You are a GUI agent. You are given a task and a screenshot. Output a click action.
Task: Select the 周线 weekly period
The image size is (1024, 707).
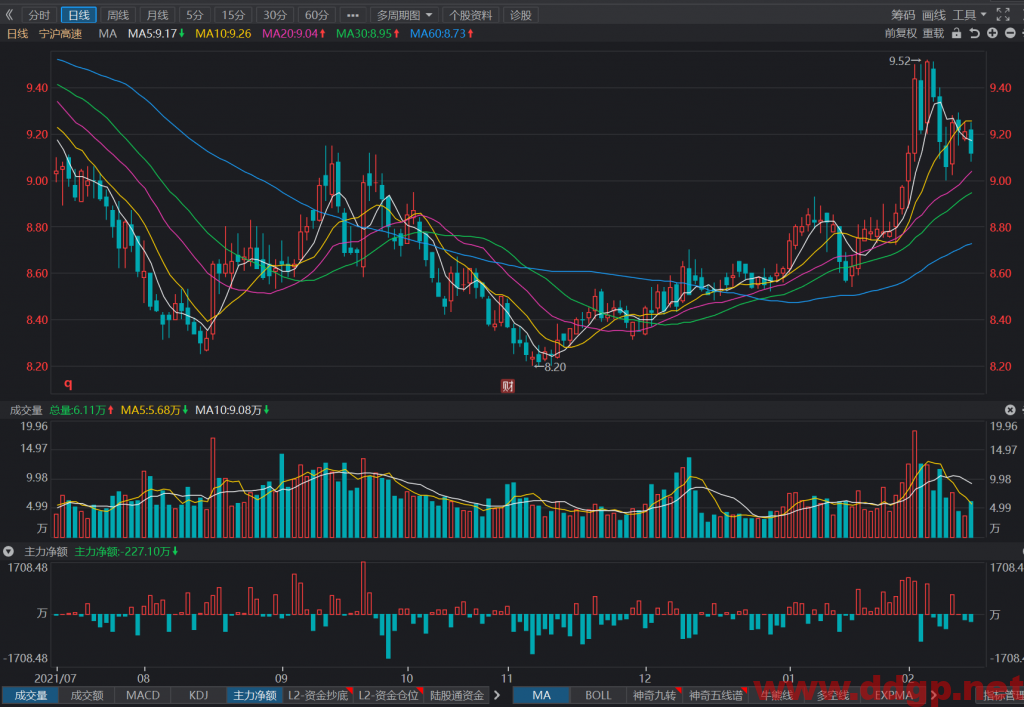point(118,15)
